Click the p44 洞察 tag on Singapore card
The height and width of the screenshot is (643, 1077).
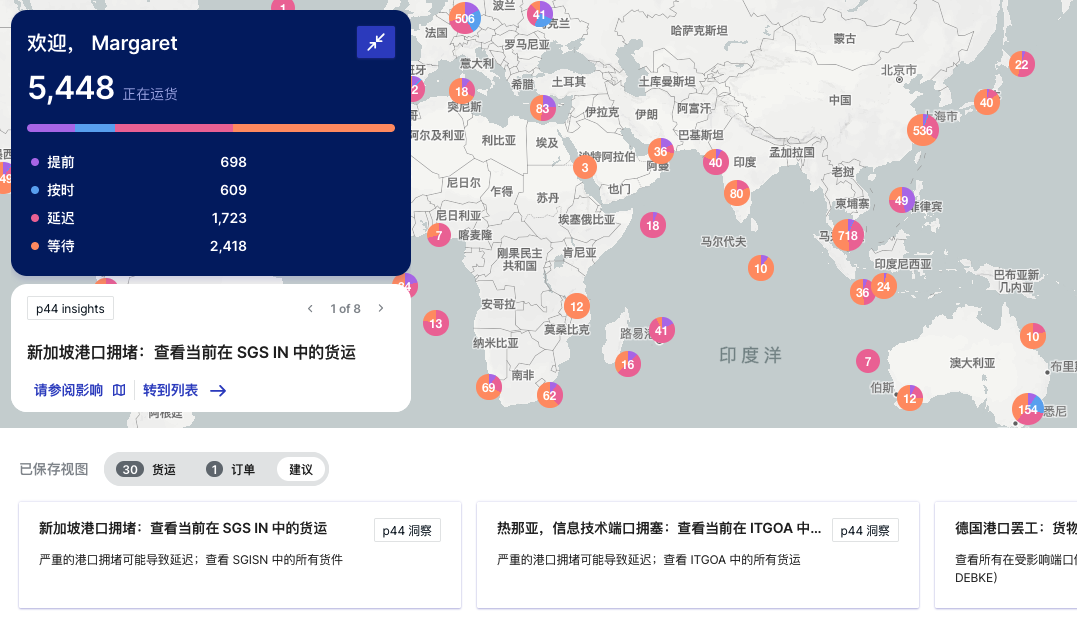click(407, 530)
